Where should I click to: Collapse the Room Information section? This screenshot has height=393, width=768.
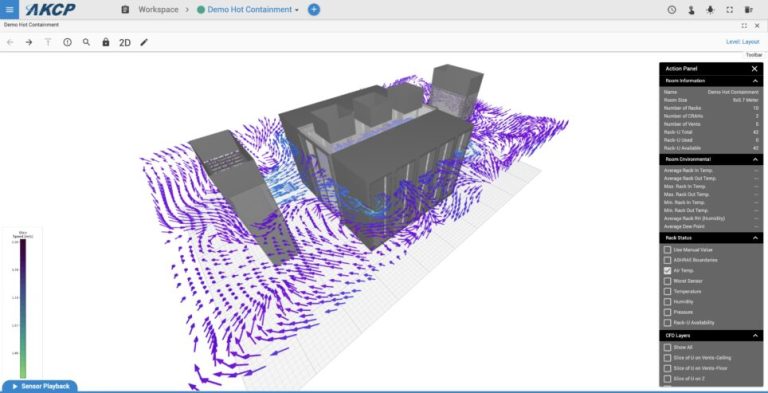[755, 81]
